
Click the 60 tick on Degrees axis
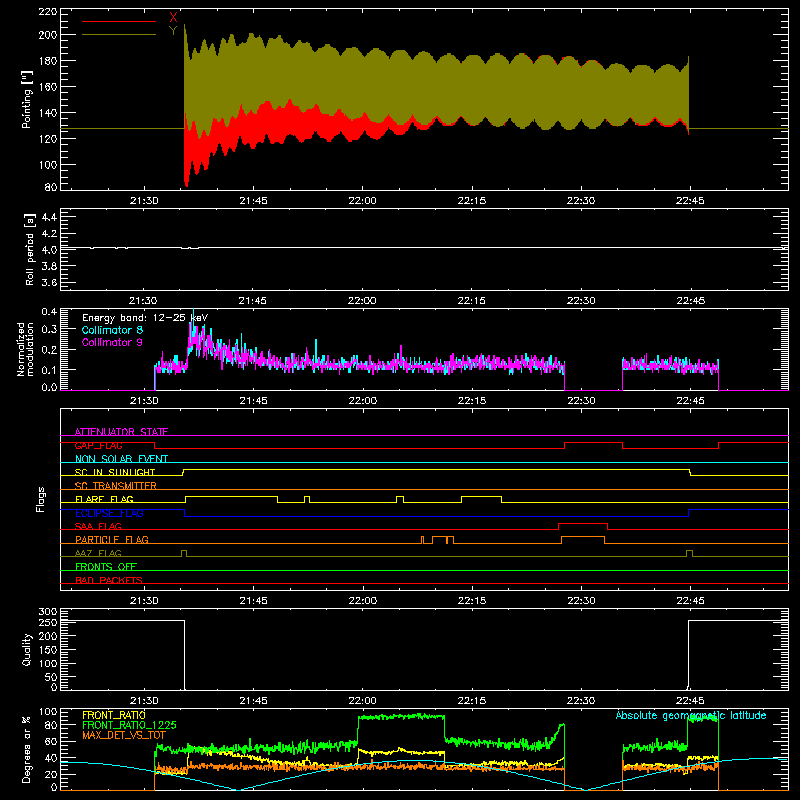pyautogui.click(x=51, y=741)
